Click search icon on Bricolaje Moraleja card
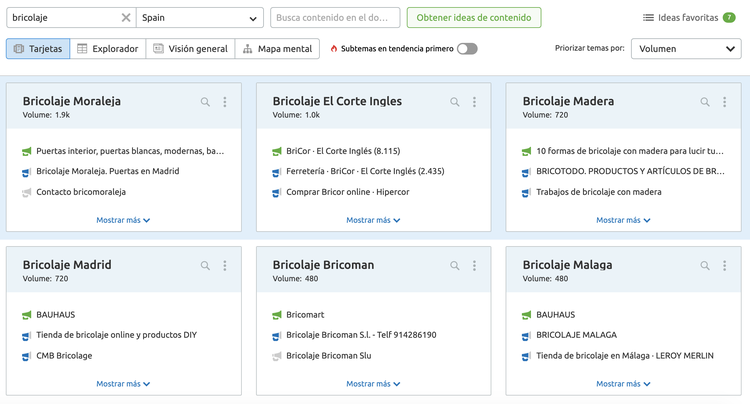Viewport: 750px width, 404px height. [205, 102]
